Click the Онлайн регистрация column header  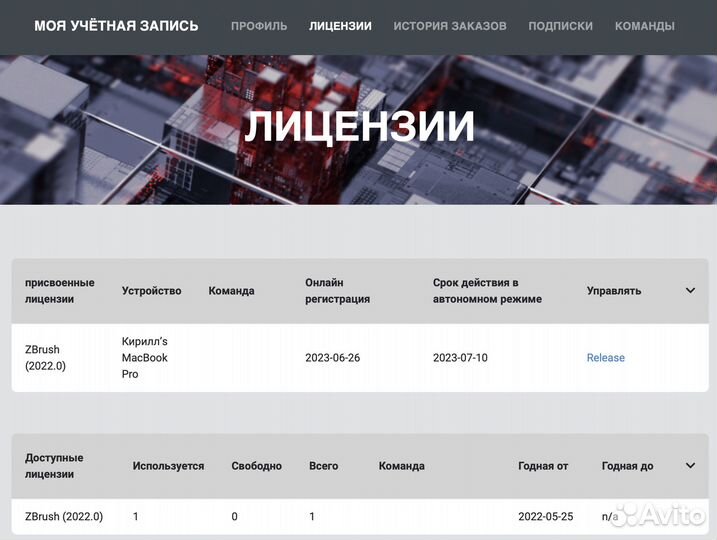pyautogui.click(x=337, y=291)
